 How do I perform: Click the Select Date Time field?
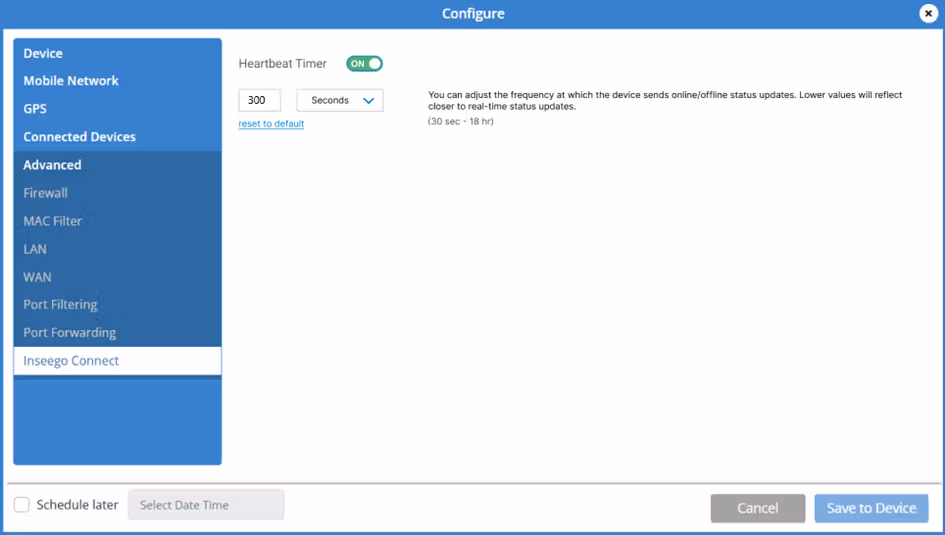coord(206,505)
